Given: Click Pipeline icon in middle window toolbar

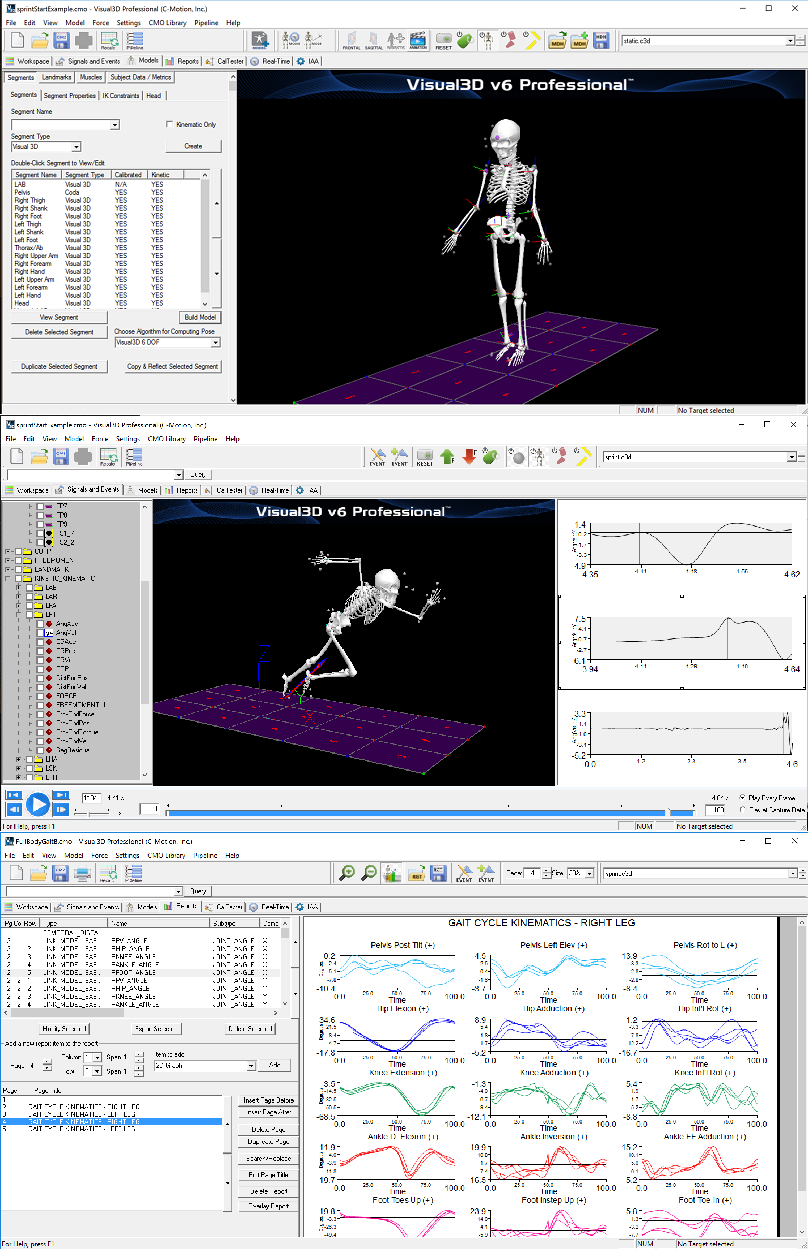Looking at the screenshot, I should tap(135, 456).
